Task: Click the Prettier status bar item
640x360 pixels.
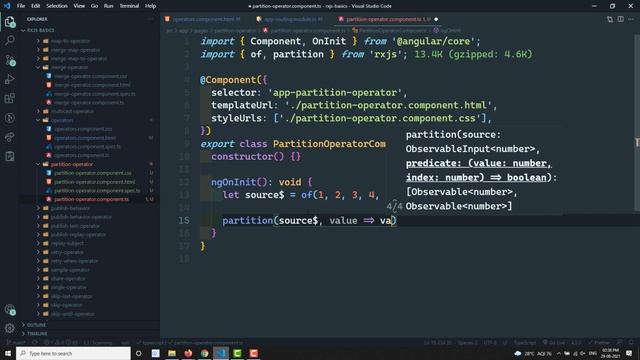Action: coord(599,342)
